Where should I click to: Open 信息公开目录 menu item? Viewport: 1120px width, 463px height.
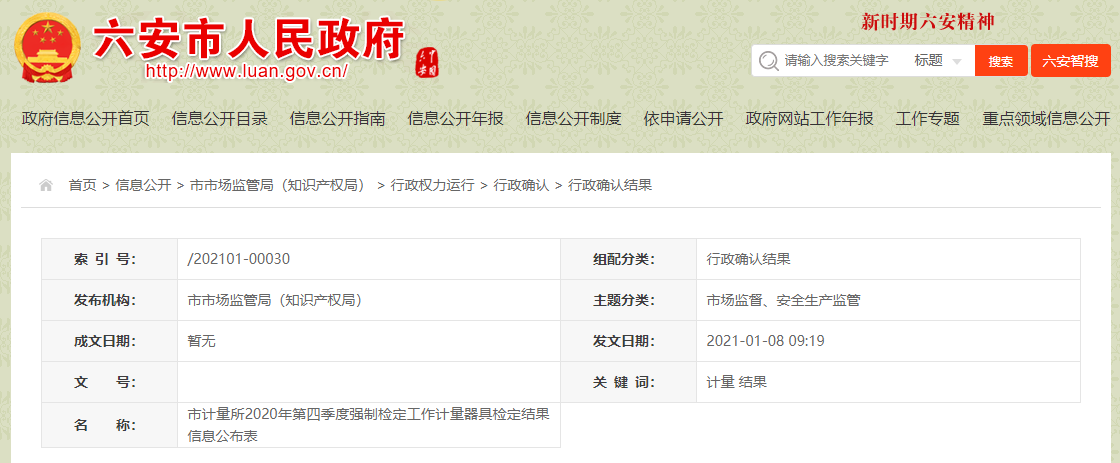(220, 118)
